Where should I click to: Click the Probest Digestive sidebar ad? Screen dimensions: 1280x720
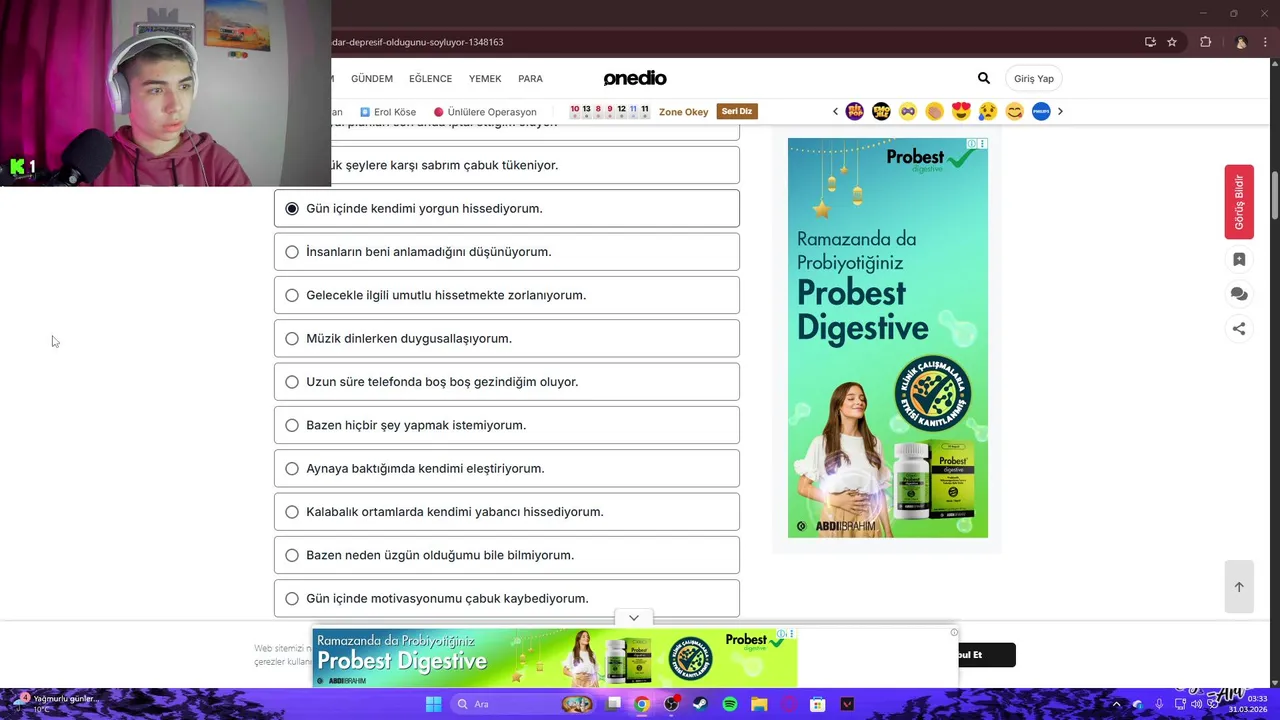[x=888, y=338]
